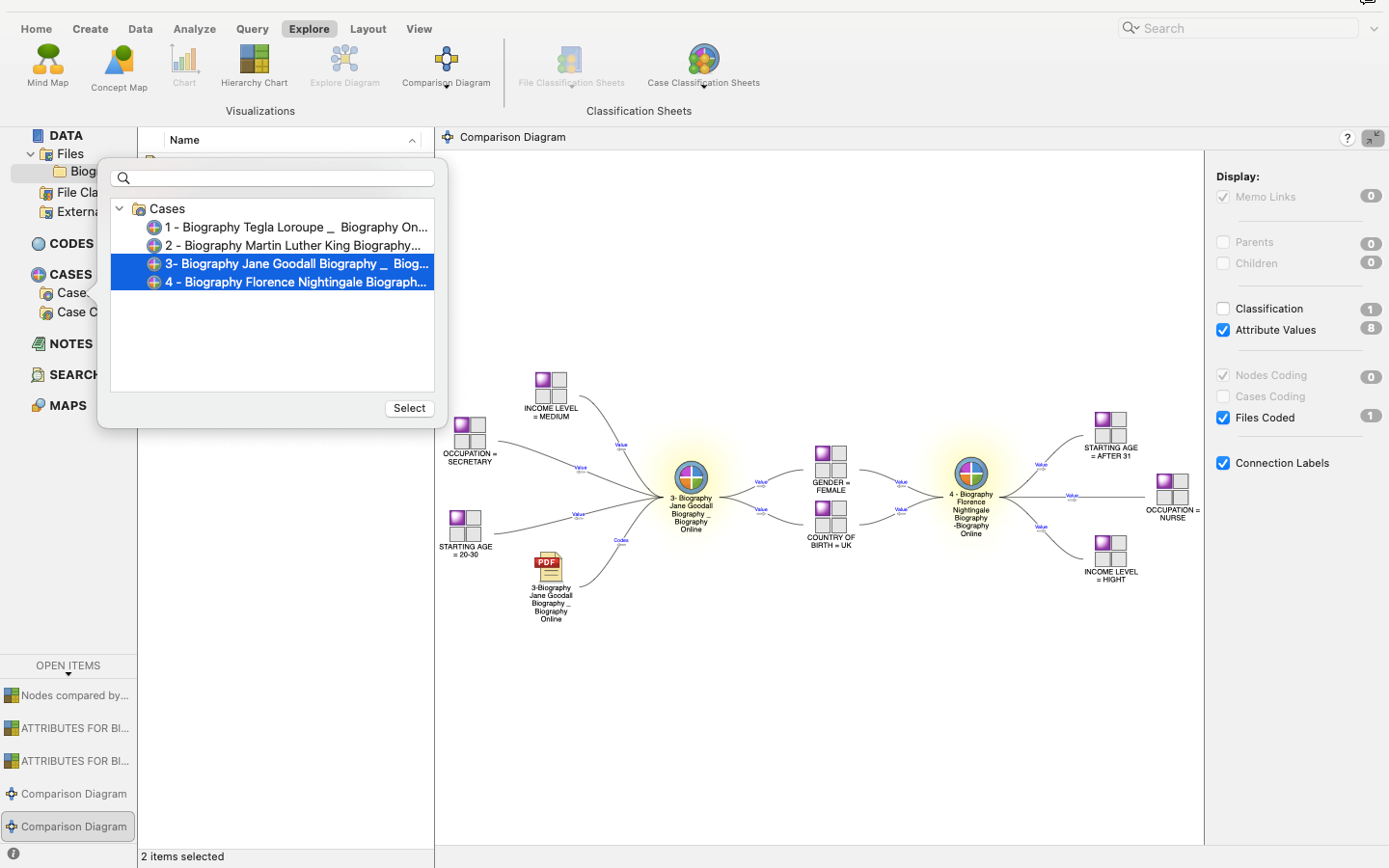Sort by the Name column arrow
The image size is (1389, 868).
tap(412, 141)
